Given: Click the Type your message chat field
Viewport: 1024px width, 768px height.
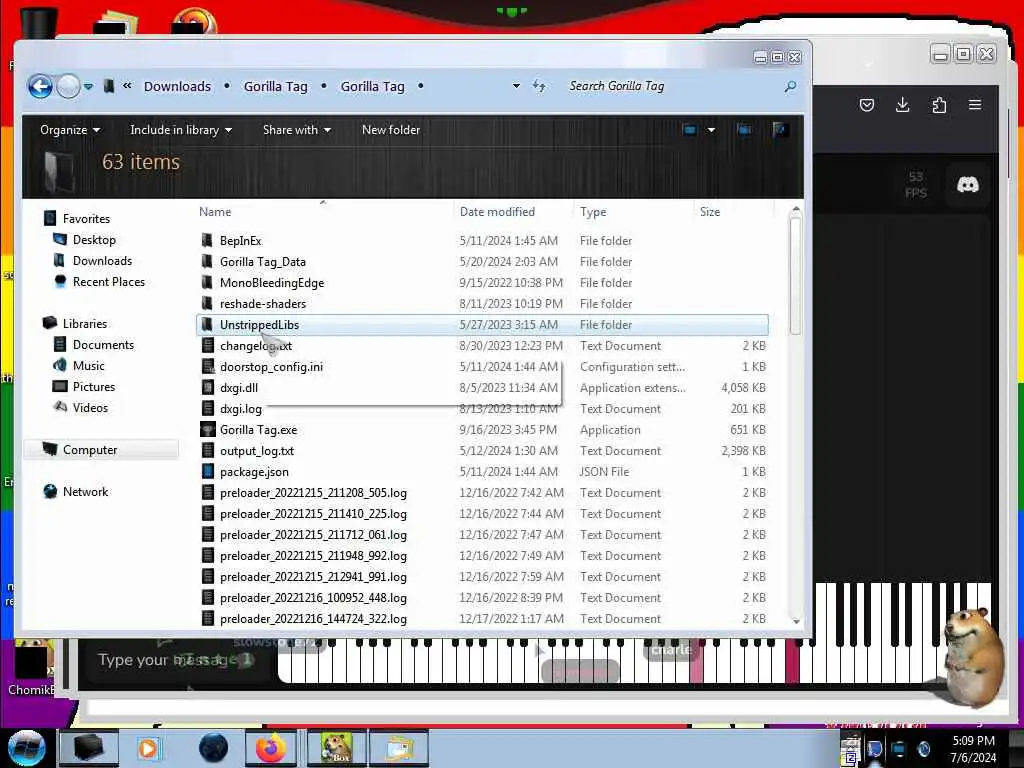Looking at the screenshot, I should coord(176,660).
